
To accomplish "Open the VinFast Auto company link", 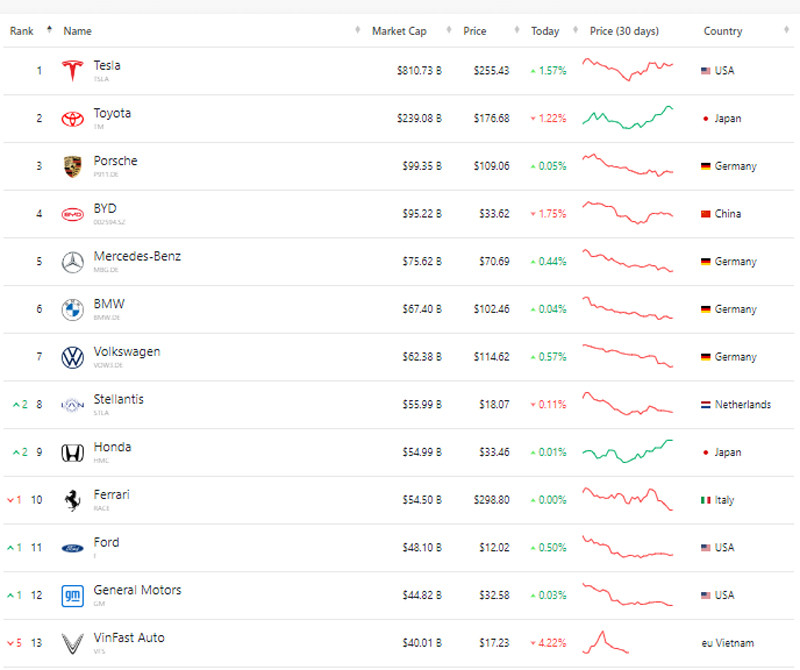I will coord(129,638).
